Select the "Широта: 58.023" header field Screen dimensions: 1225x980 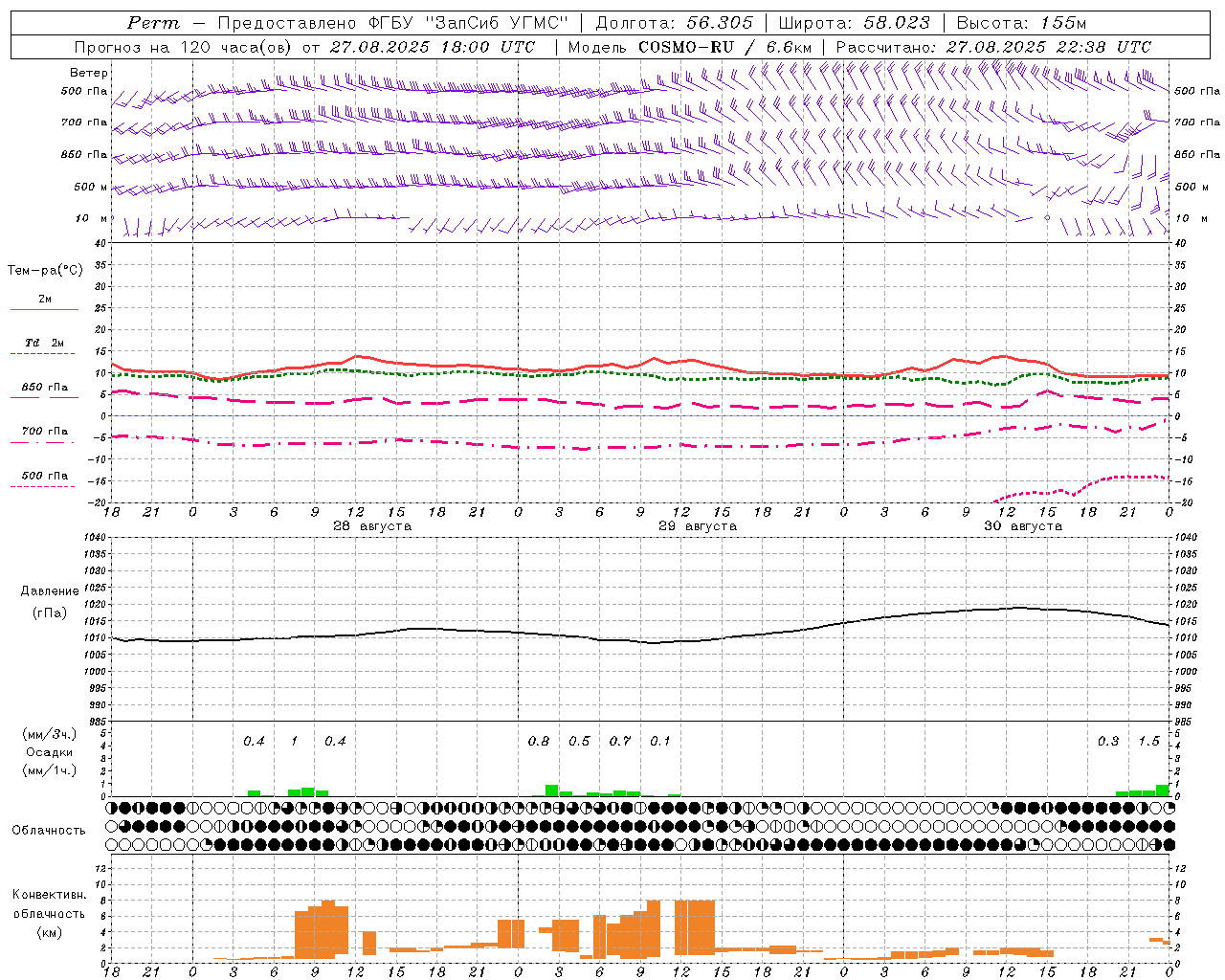[x=854, y=23]
